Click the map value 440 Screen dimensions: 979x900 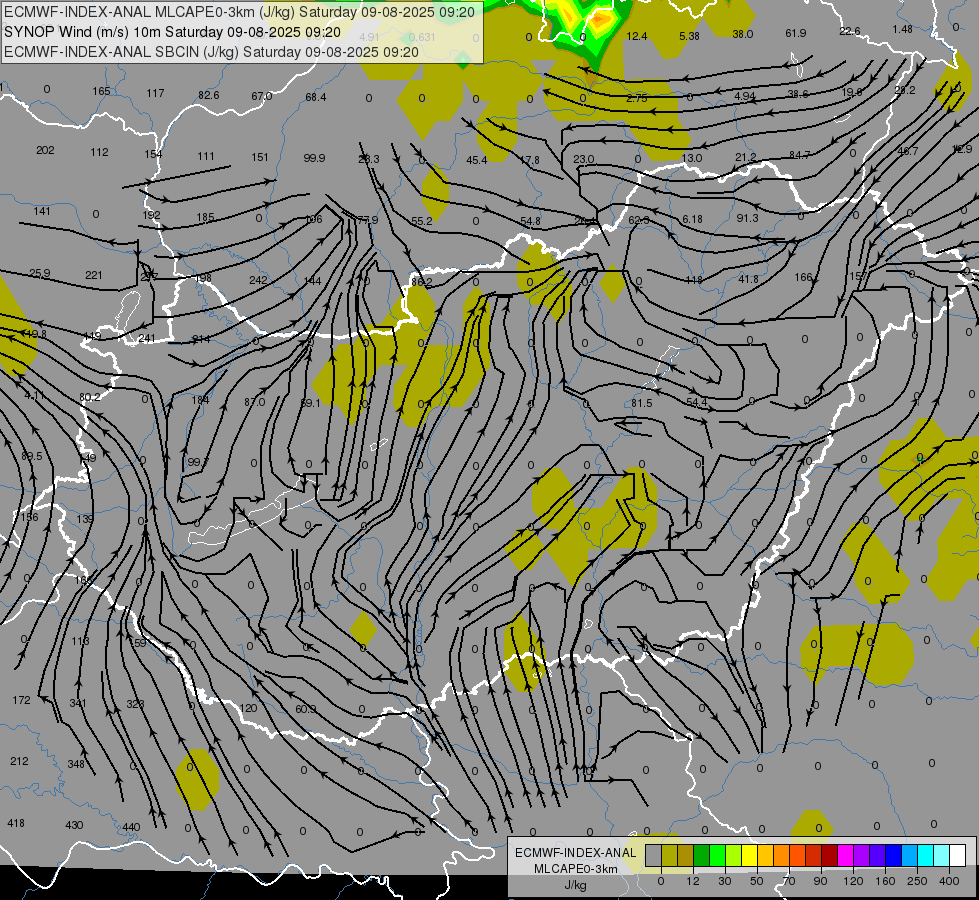(x=131, y=827)
